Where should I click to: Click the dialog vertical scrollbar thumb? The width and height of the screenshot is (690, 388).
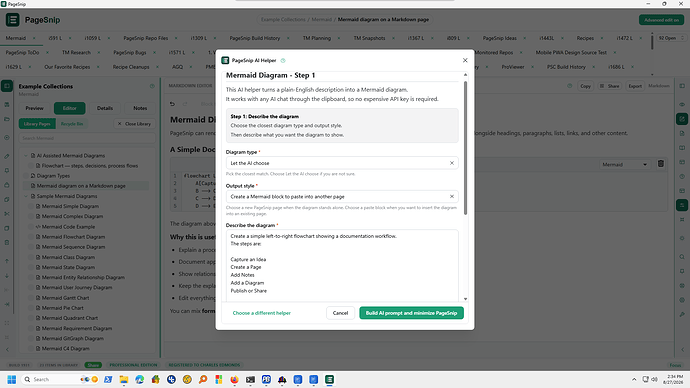pyautogui.click(x=466, y=147)
